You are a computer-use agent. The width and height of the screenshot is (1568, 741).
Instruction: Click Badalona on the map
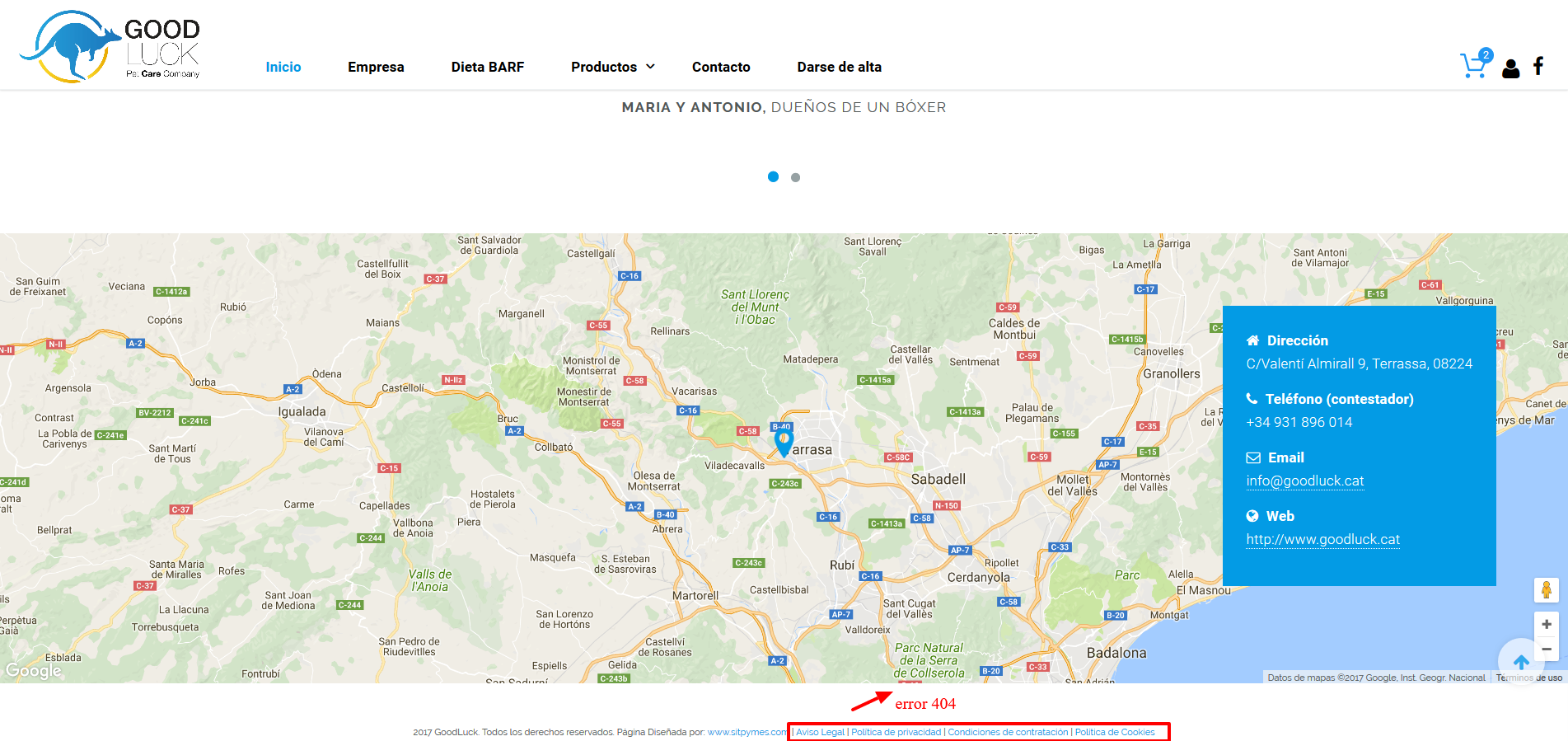pyautogui.click(x=1116, y=653)
